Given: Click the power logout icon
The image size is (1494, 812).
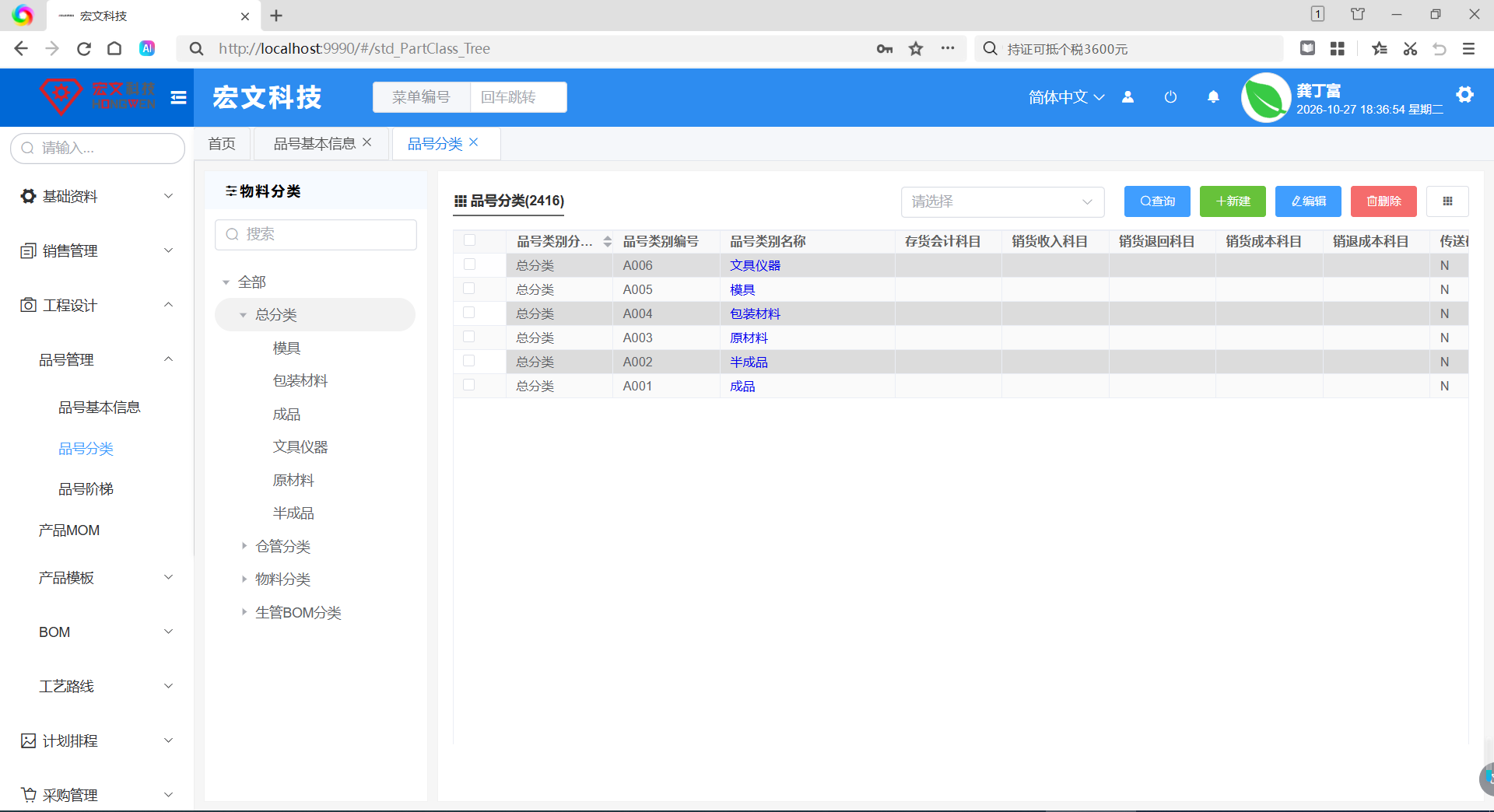Looking at the screenshot, I should 1170,97.
